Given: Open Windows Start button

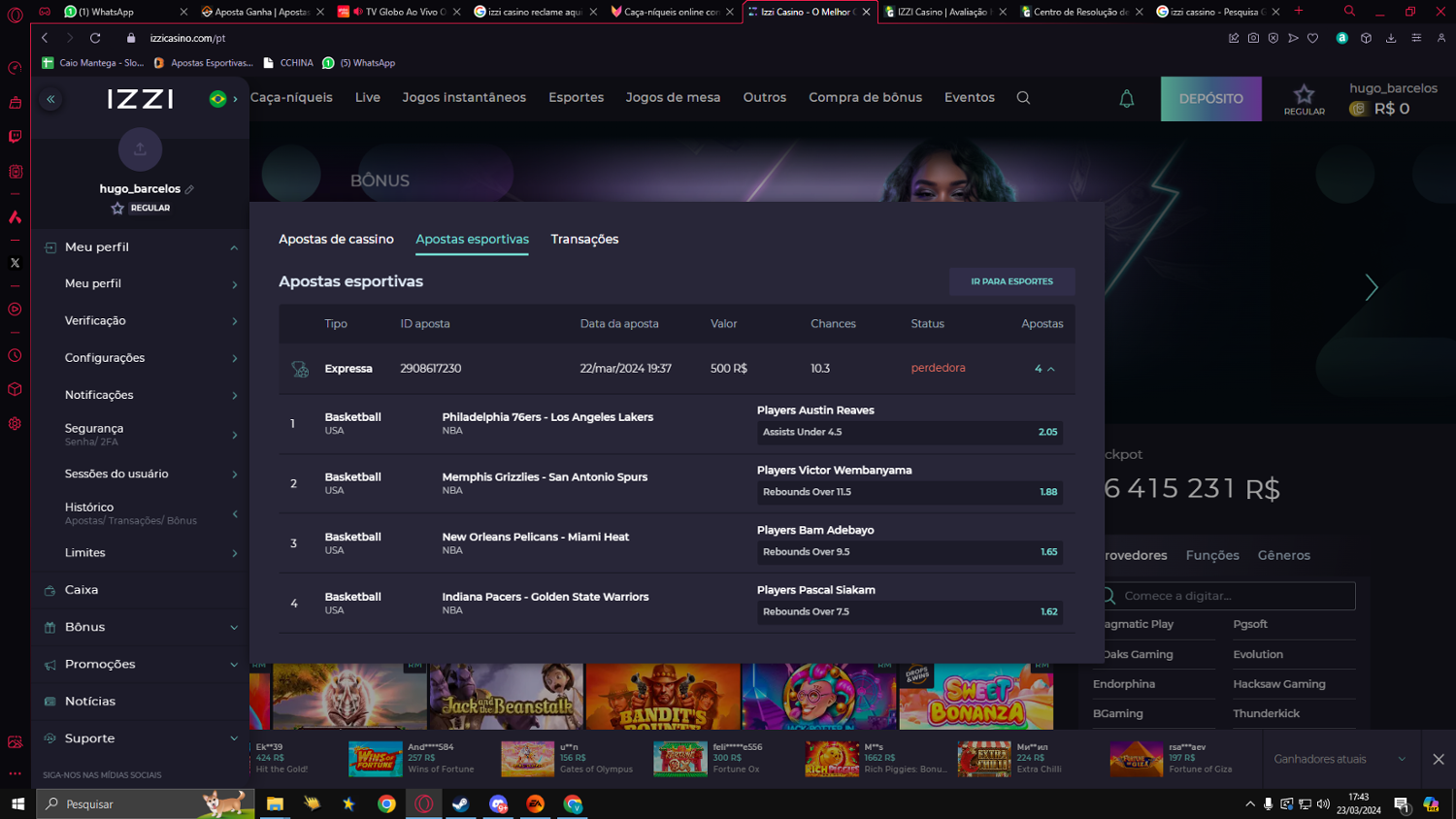Looking at the screenshot, I should [17, 804].
